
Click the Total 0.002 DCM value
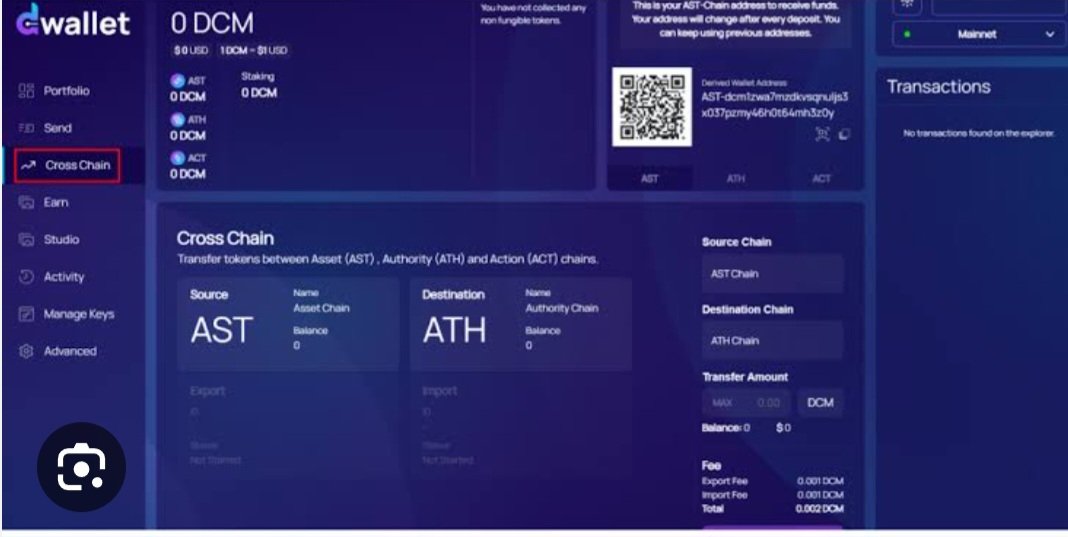click(x=819, y=508)
